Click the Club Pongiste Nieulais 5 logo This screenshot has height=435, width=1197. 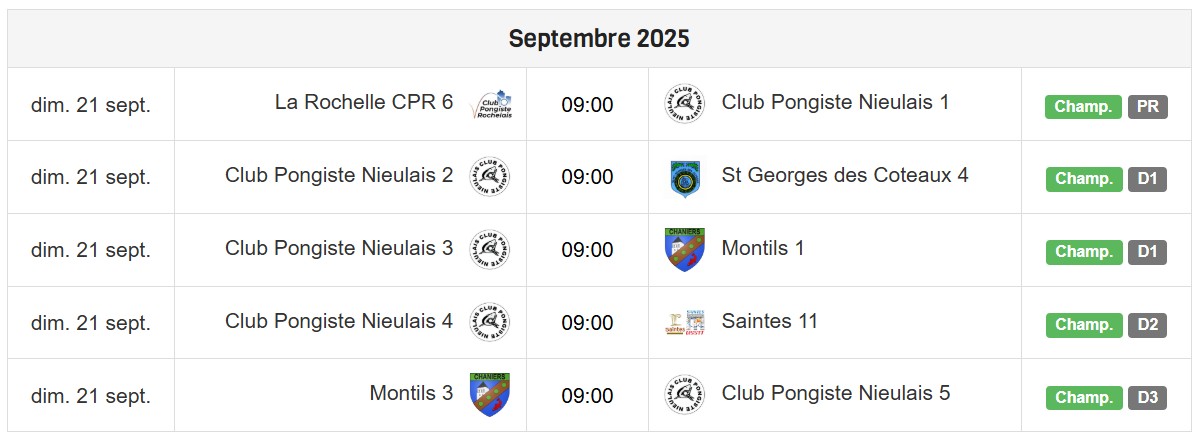pyautogui.click(x=684, y=395)
